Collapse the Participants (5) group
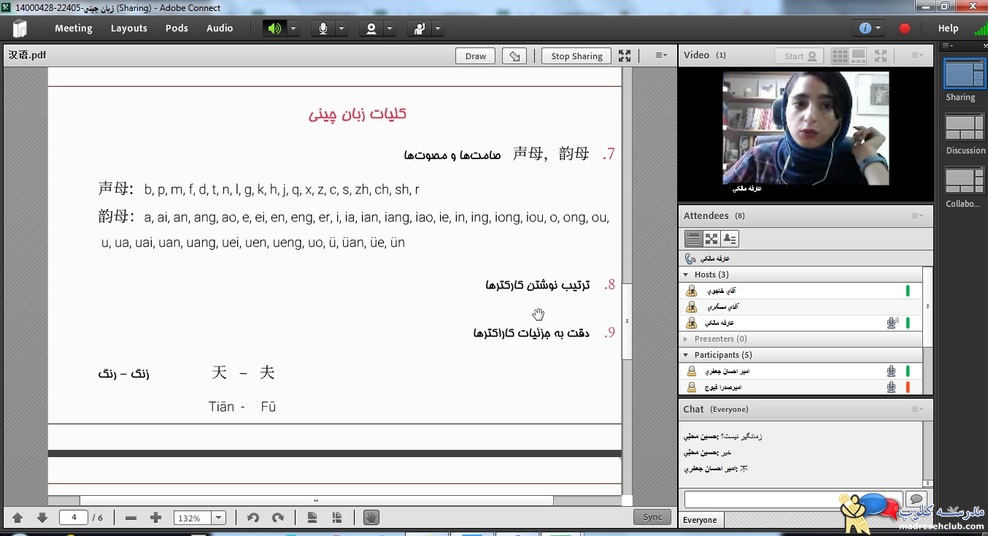 pyautogui.click(x=686, y=355)
